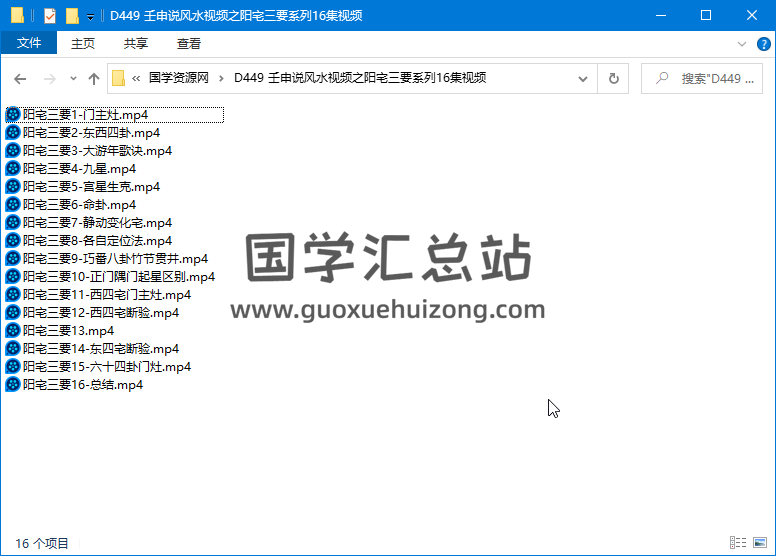This screenshot has height=556, width=776.
Task: Click the video icon of 阳宅三要12-西四宅断验.mp4
Action: [13, 312]
